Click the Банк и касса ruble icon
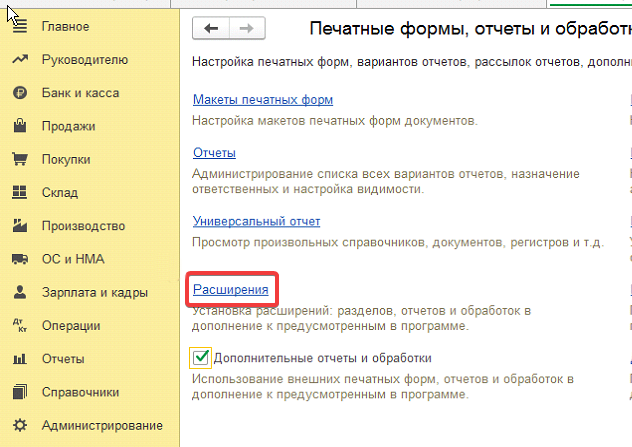This screenshot has width=632, height=447. point(20,93)
